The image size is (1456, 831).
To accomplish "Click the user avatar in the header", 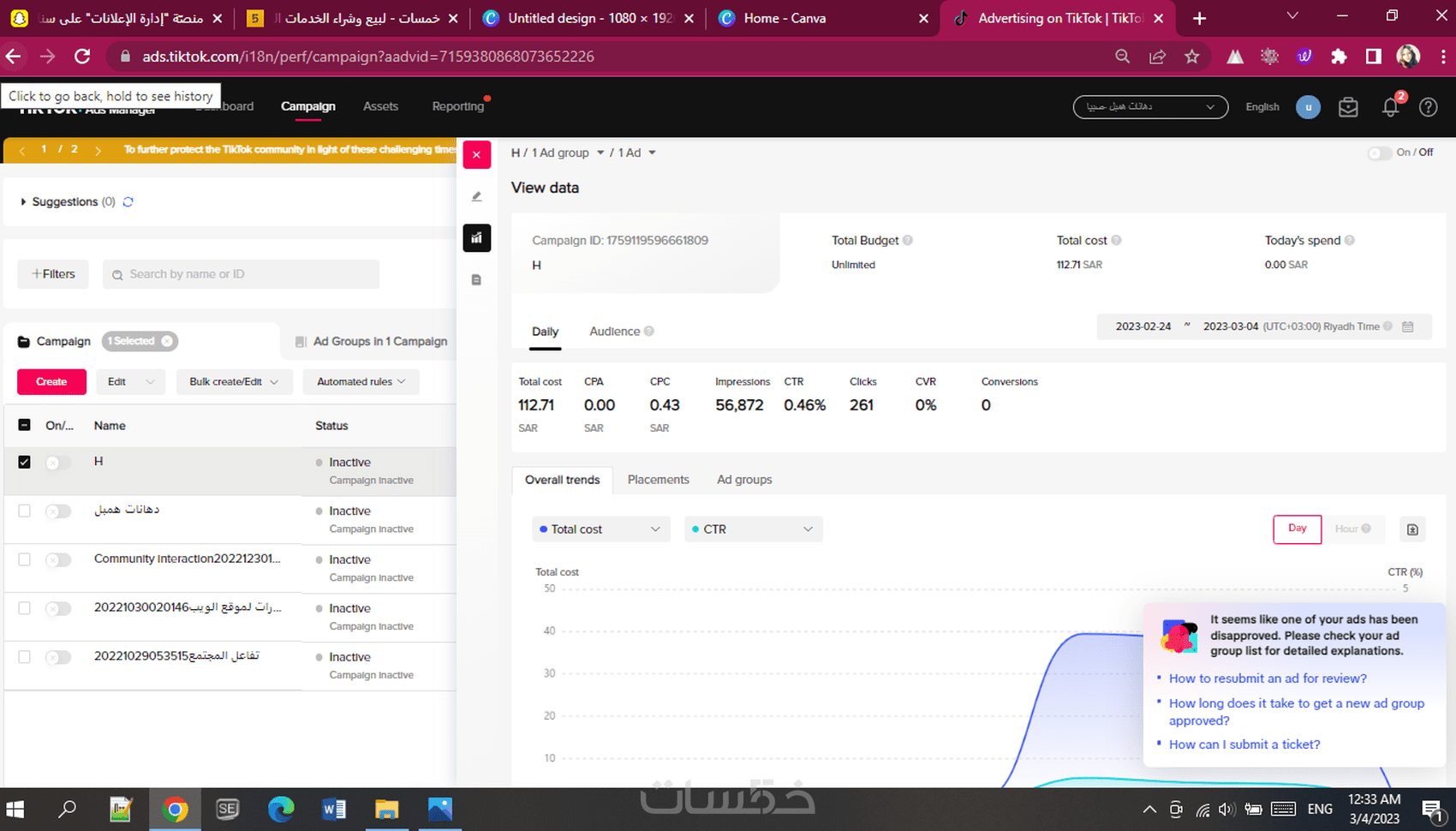I will click(x=1308, y=107).
